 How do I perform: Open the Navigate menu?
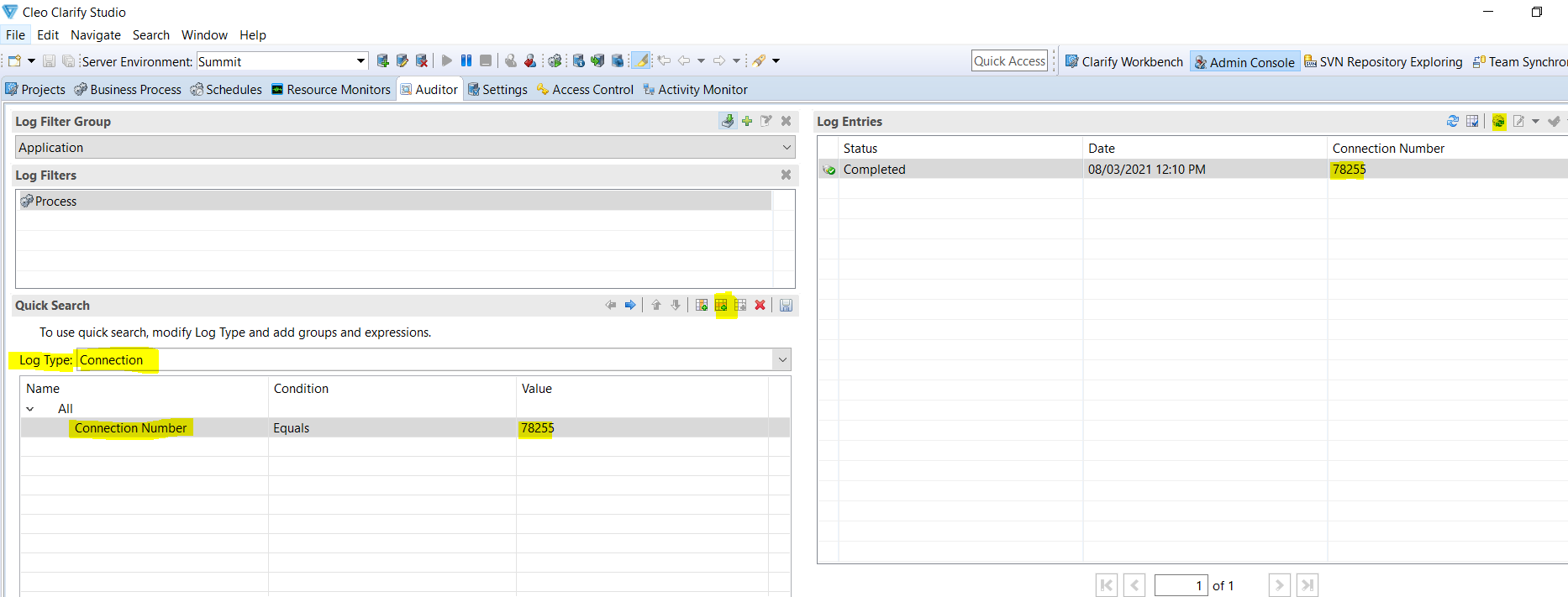(96, 34)
